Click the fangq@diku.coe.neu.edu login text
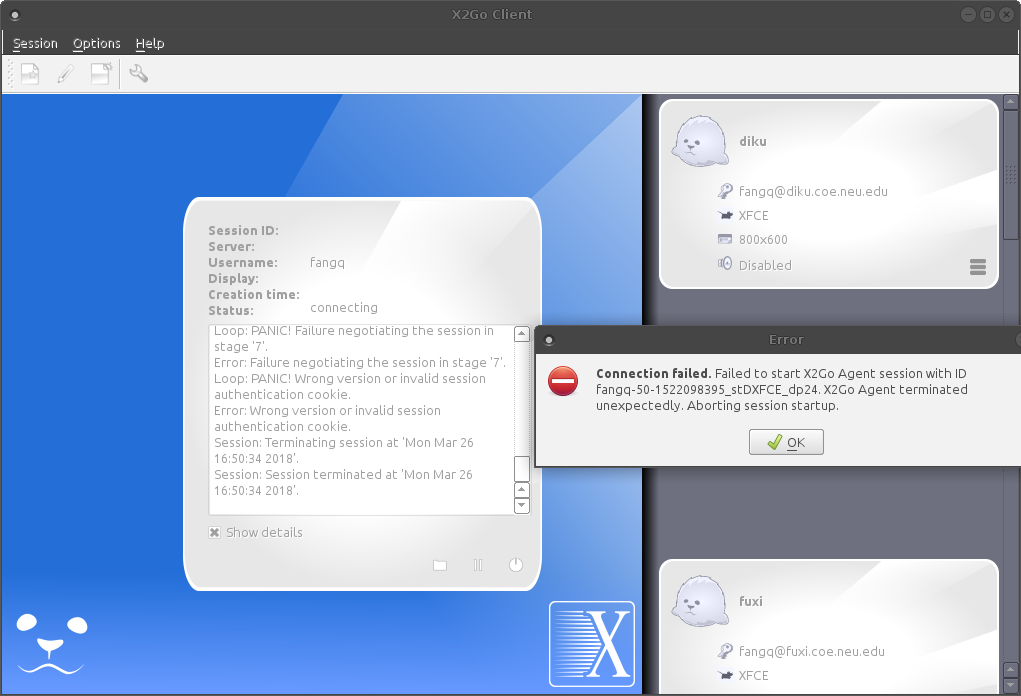 [x=813, y=191]
